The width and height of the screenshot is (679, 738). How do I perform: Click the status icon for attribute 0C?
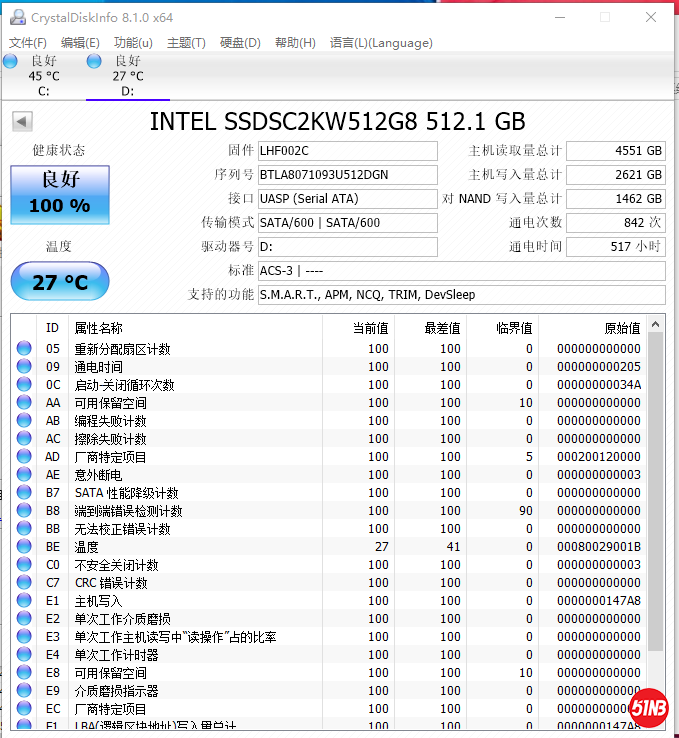point(24,384)
